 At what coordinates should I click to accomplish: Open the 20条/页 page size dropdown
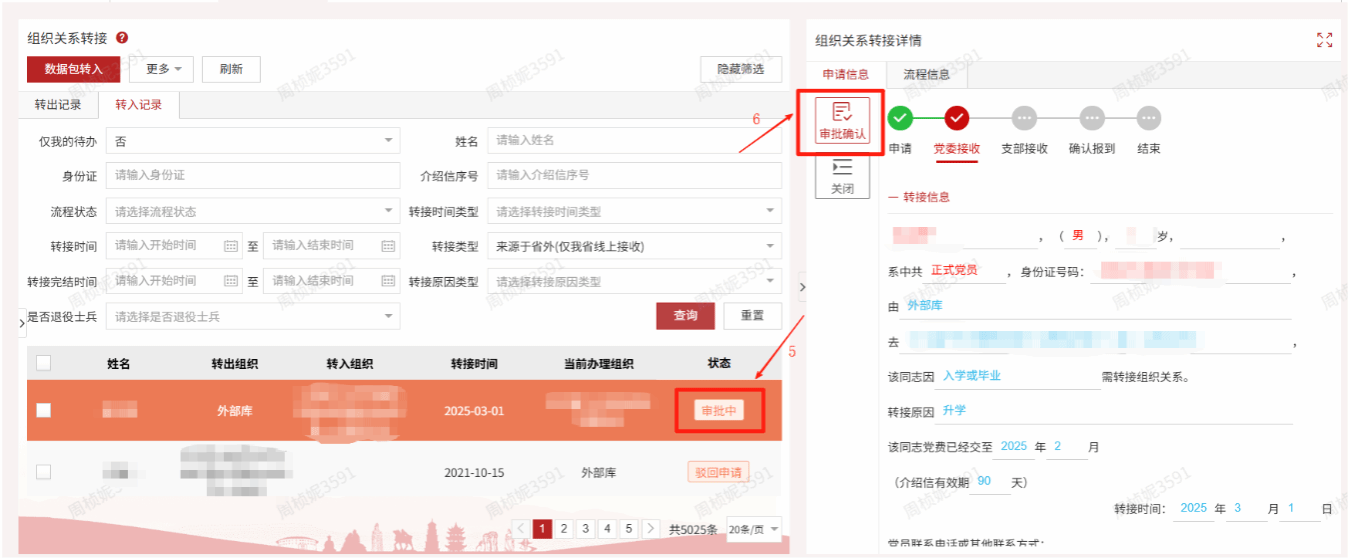coord(754,529)
